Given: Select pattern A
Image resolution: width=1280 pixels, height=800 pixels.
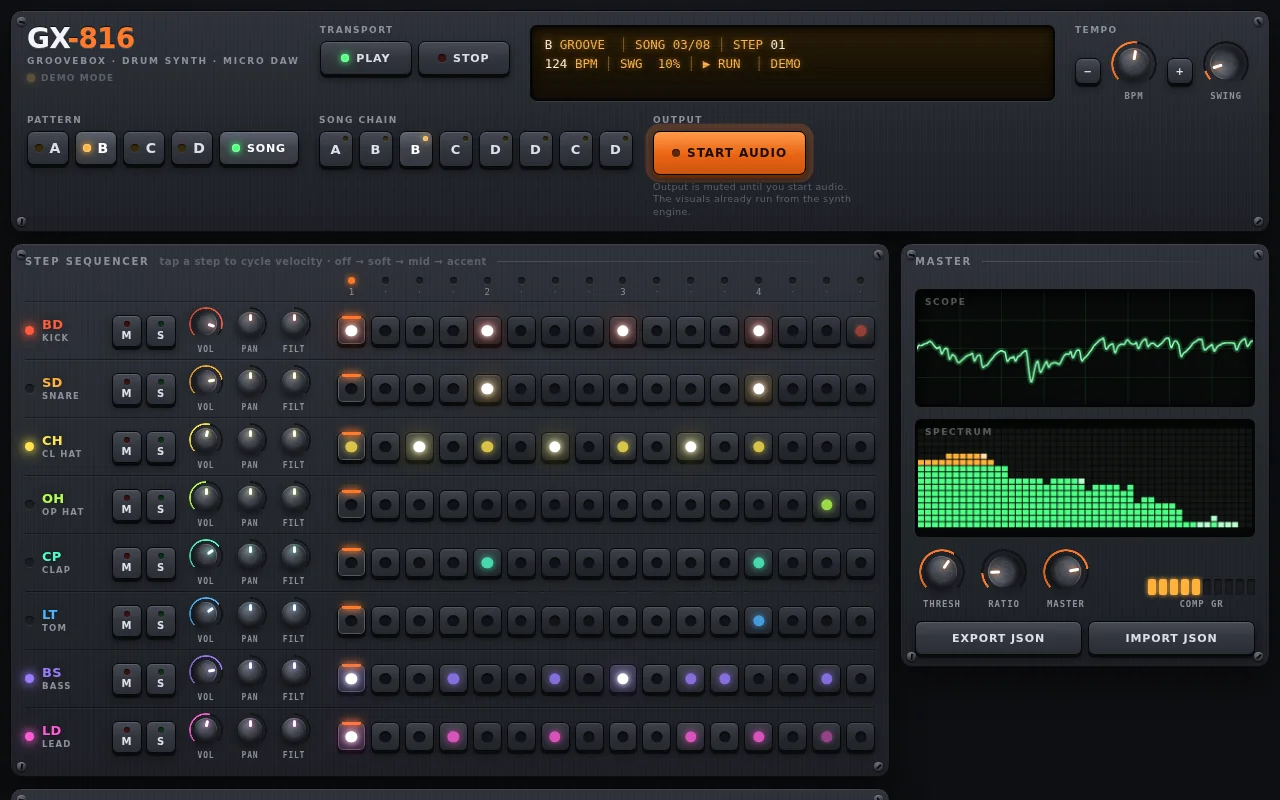Looking at the screenshot, I should point(48,148).
